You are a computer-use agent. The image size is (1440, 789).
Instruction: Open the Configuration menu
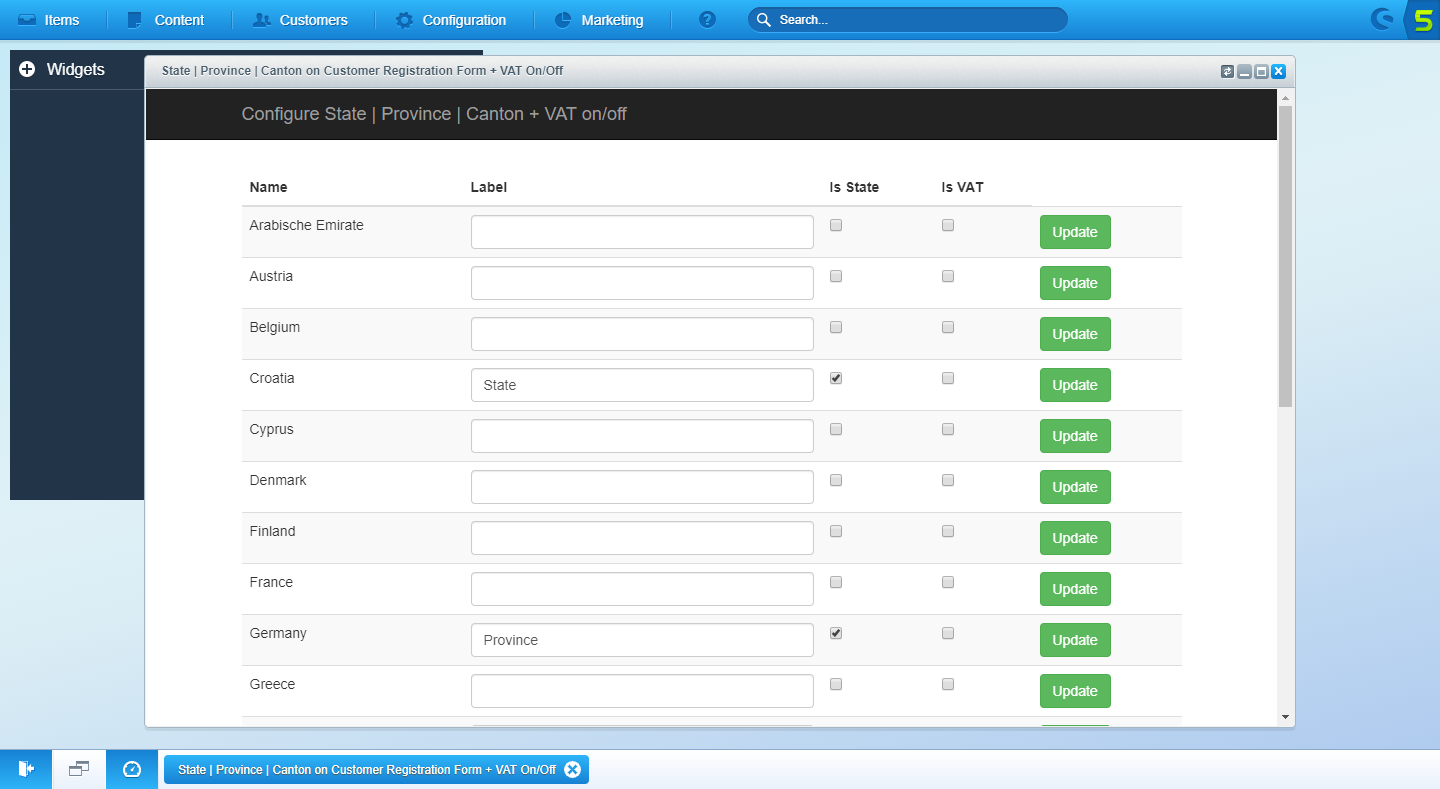pyautogui.click(x=451, y=20)
